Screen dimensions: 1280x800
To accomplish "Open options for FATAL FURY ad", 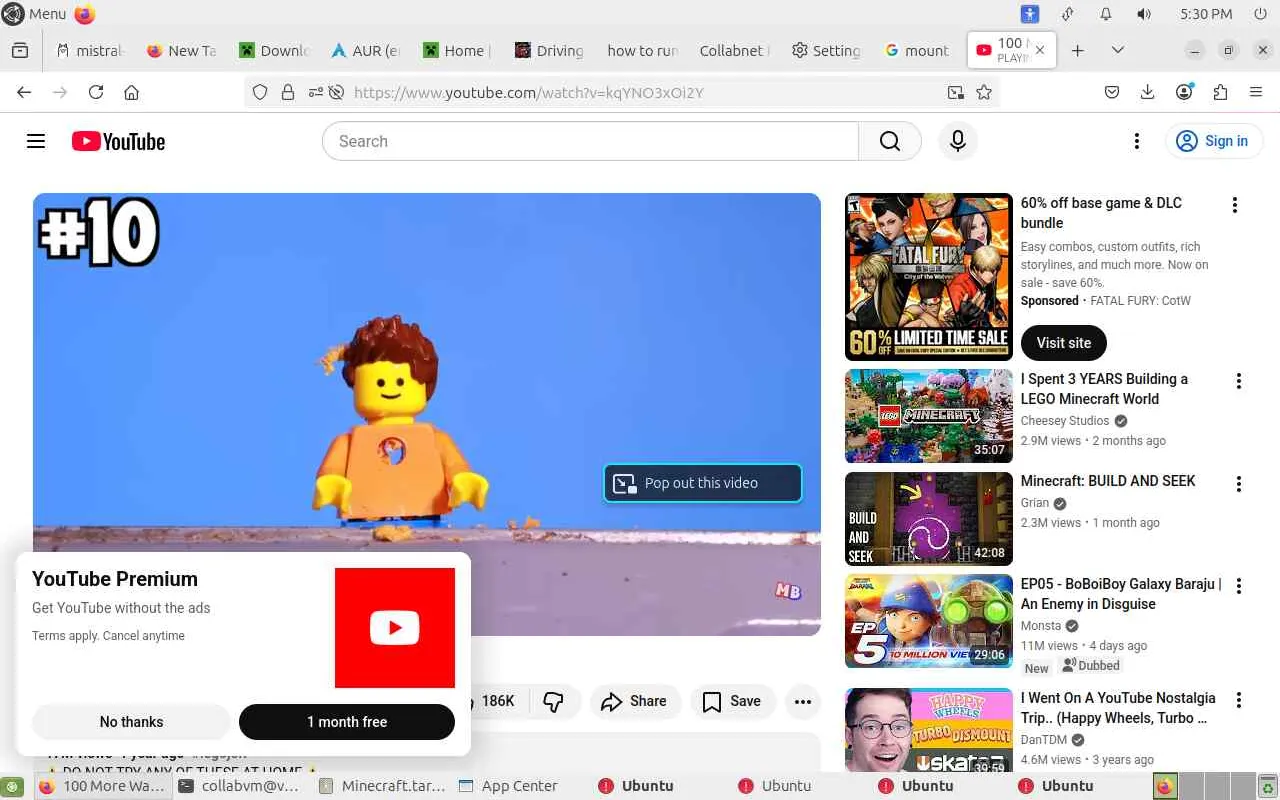I will click(x=1235, y=205).
